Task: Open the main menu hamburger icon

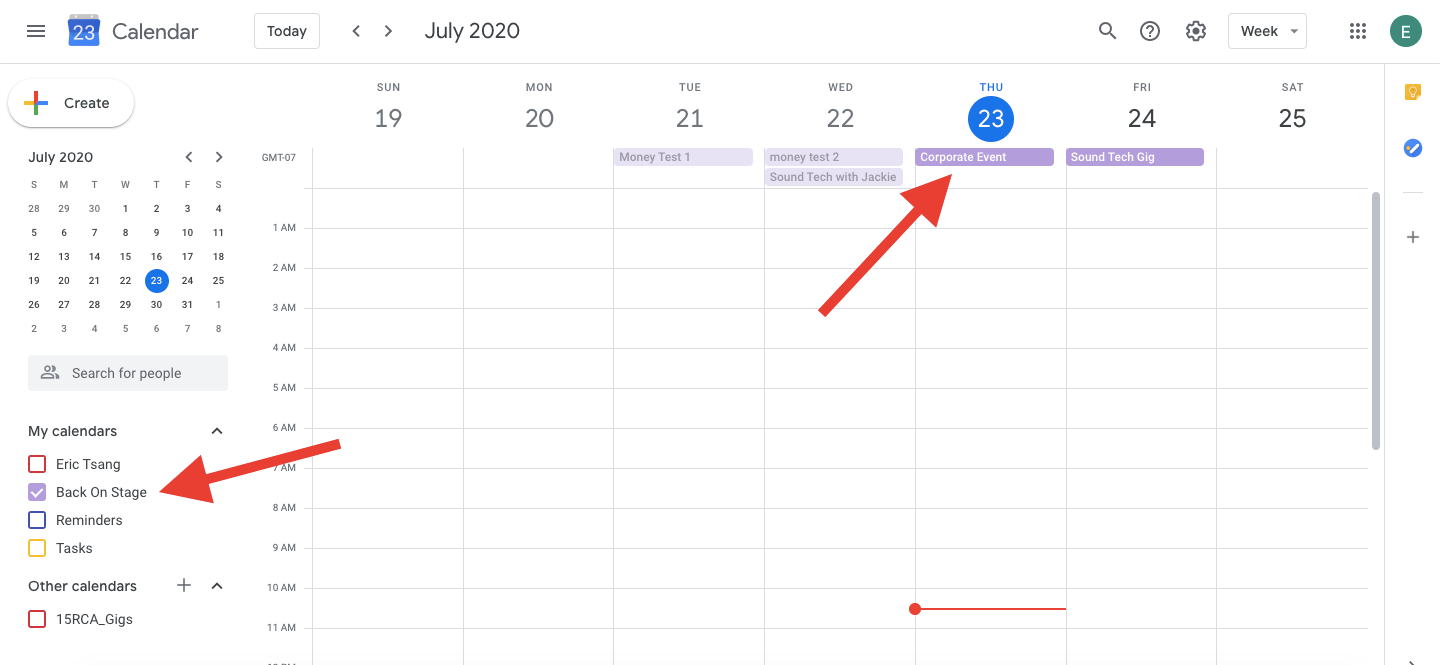Action: click(x=36, y=31)
